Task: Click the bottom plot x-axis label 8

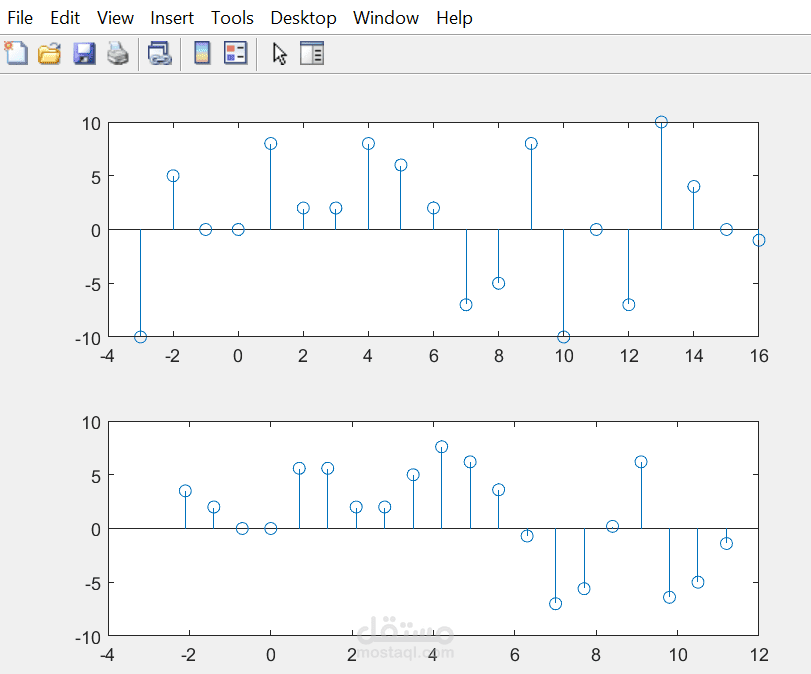Action: pos(596,655)
